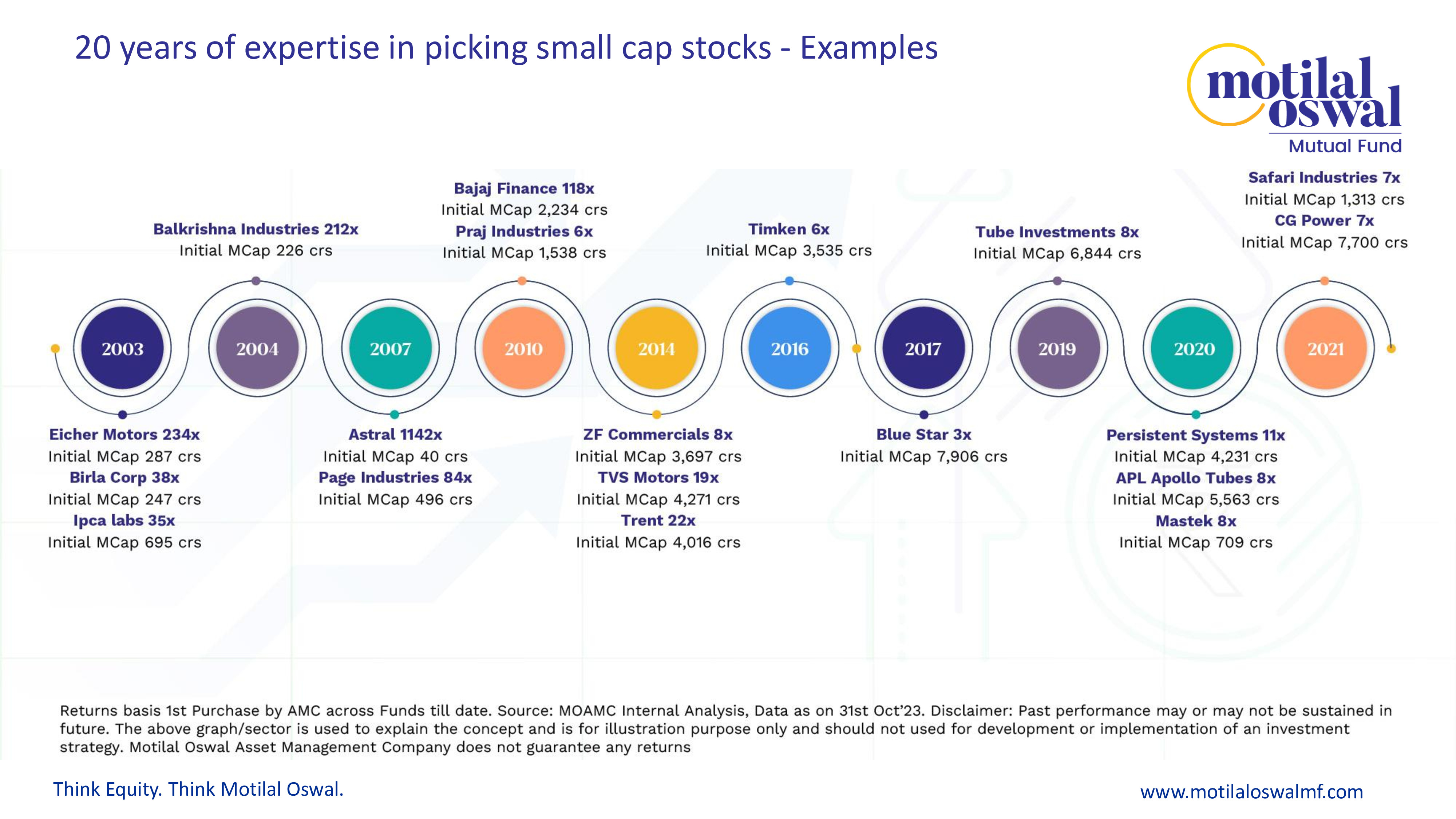Select the teal 2020 year circle

(x=1194, y=349)
